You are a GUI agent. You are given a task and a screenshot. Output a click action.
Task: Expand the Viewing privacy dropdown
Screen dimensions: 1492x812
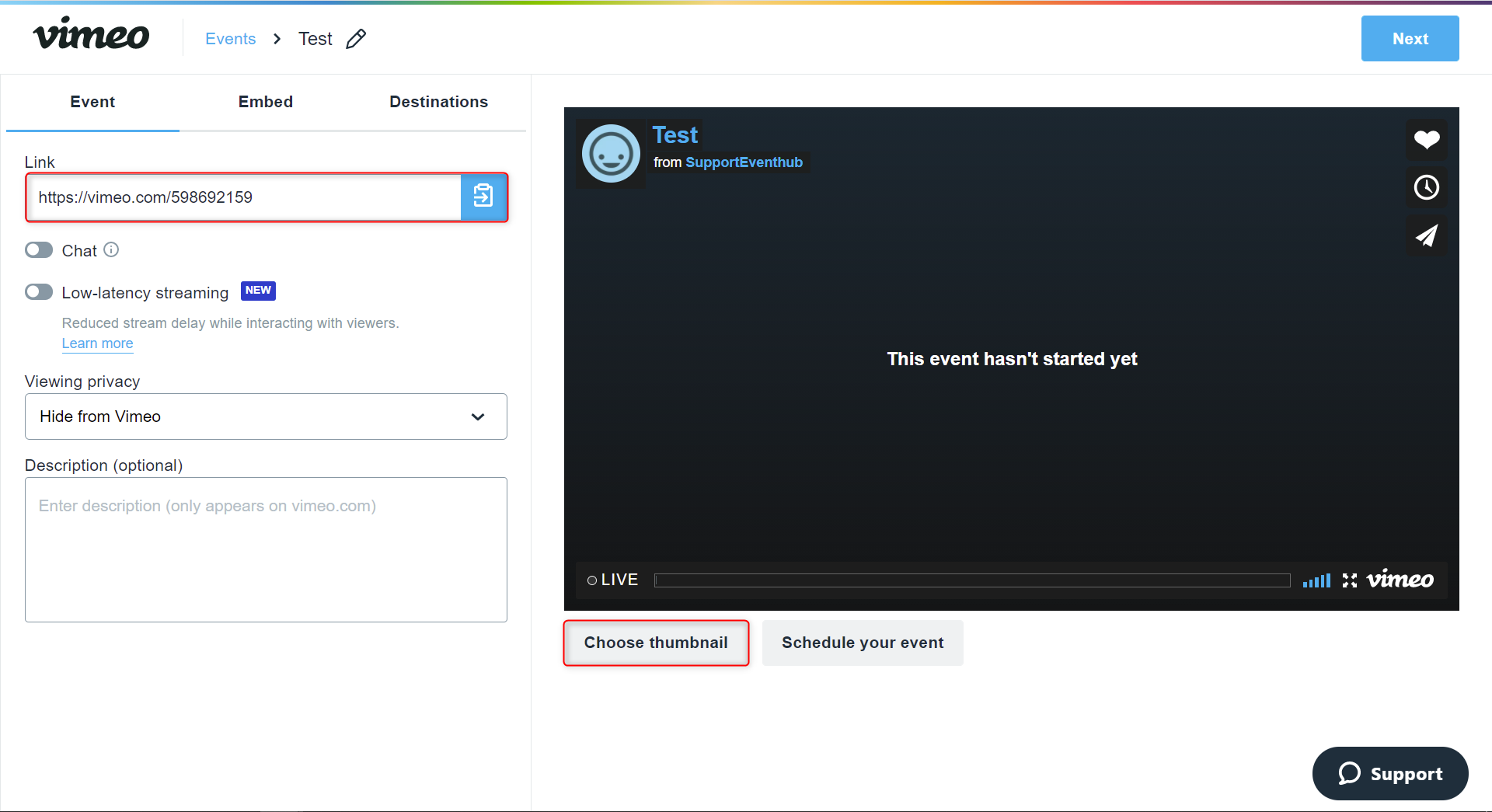[266, 416]
